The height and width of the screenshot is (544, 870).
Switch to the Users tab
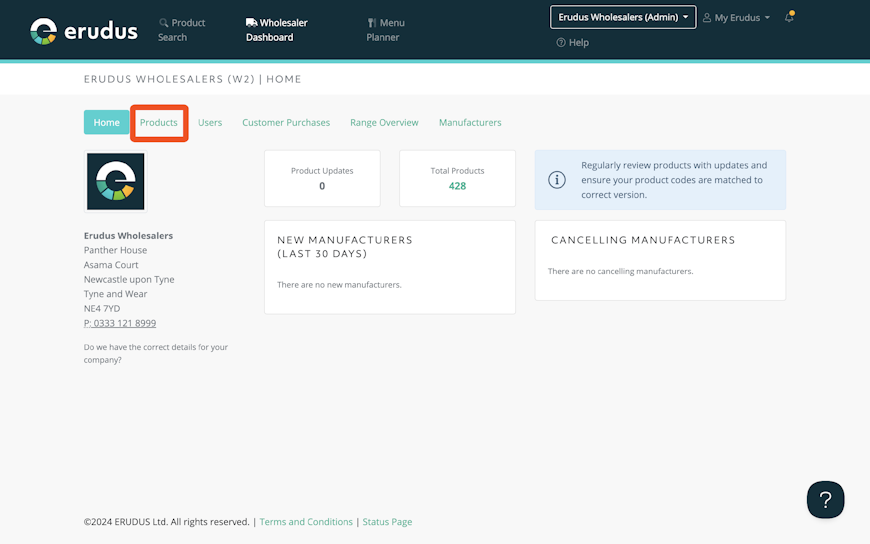210,123
